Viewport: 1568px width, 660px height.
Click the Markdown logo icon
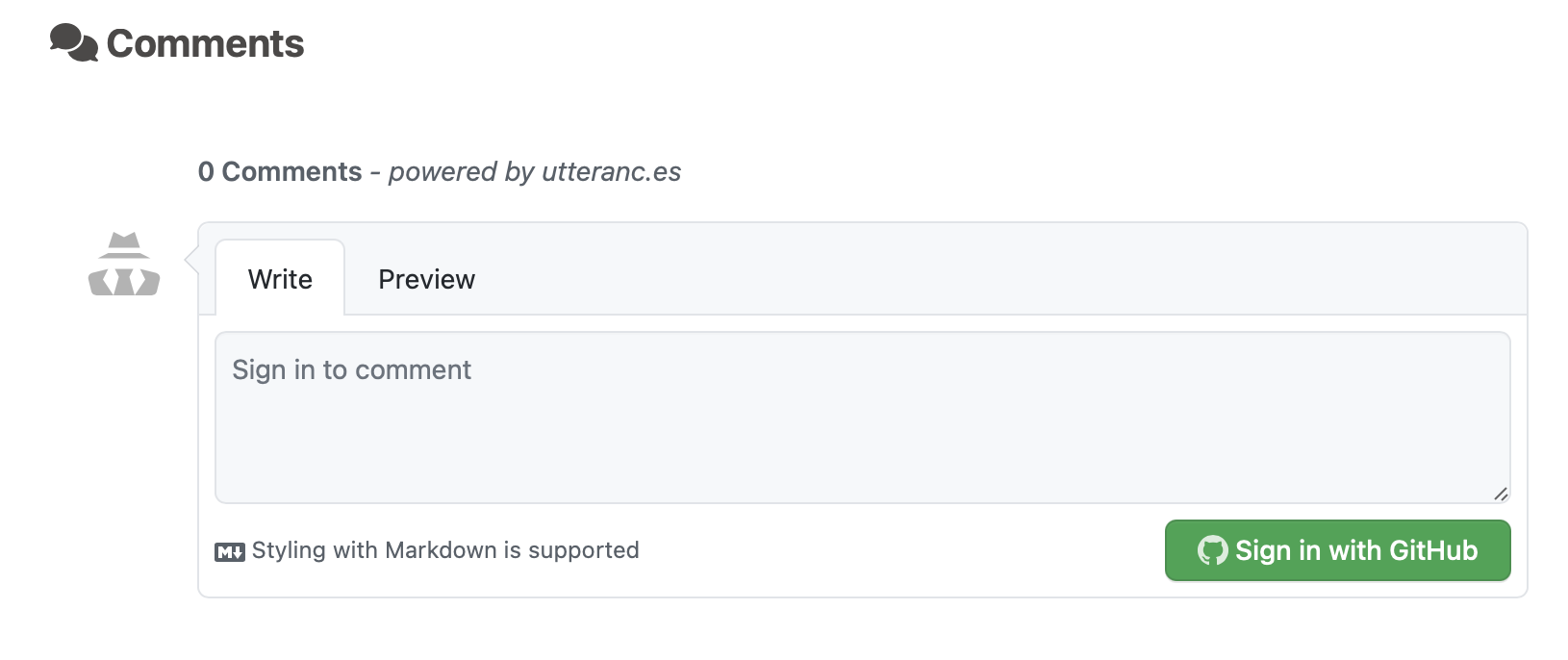(x=230, y=551)
